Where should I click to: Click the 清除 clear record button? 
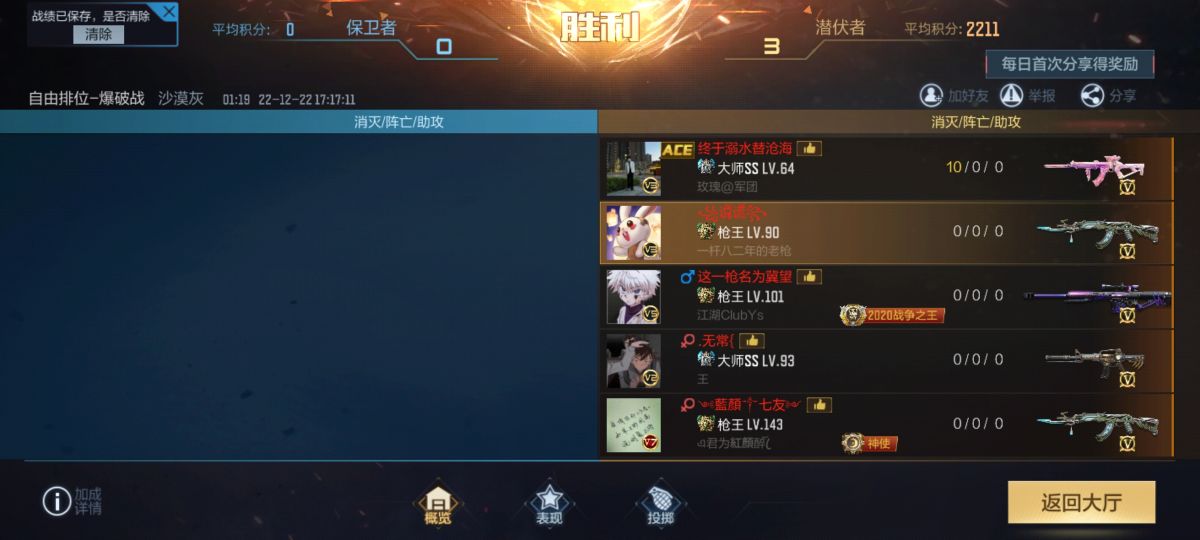click(99, 34)
